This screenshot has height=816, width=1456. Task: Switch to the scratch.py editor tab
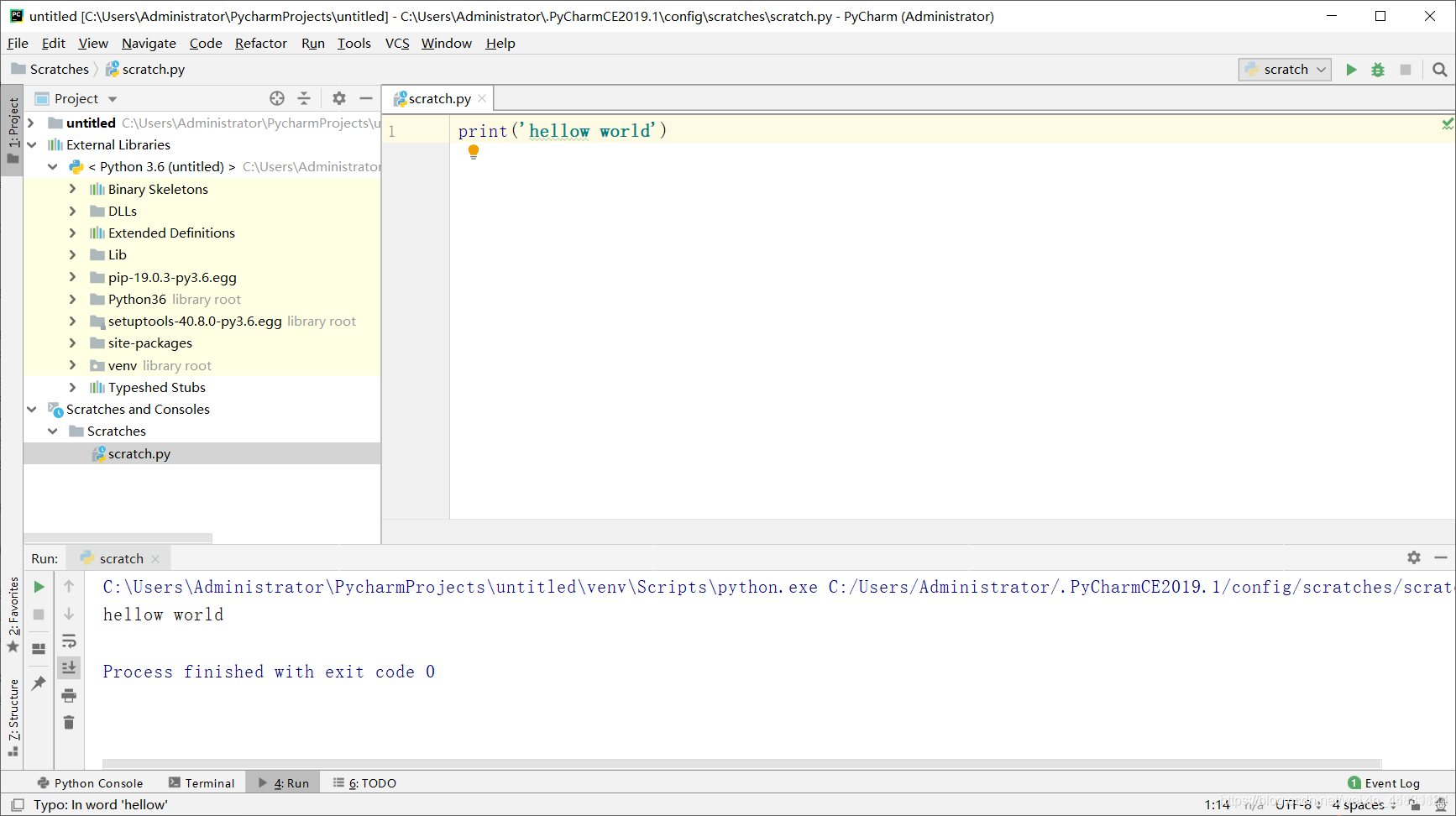coord(438,98)
